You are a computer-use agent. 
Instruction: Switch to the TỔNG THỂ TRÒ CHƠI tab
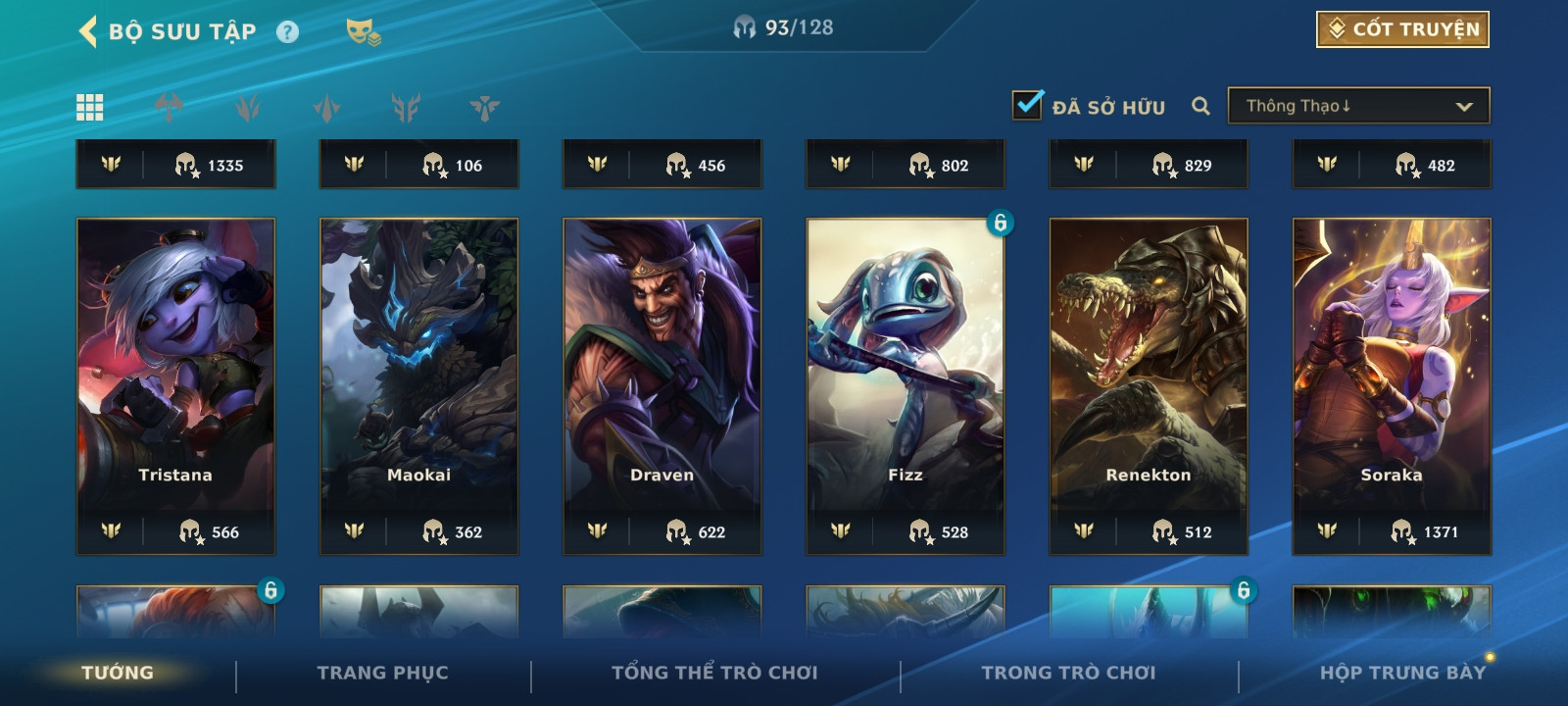[x=714, y=673]
